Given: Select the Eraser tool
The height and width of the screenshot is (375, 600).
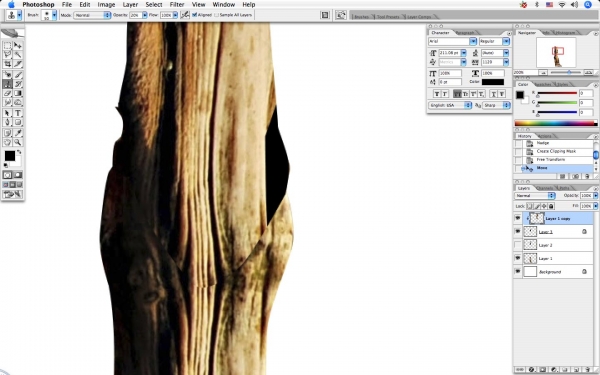Looking at the screenshot, I should (x=7, y=93).
